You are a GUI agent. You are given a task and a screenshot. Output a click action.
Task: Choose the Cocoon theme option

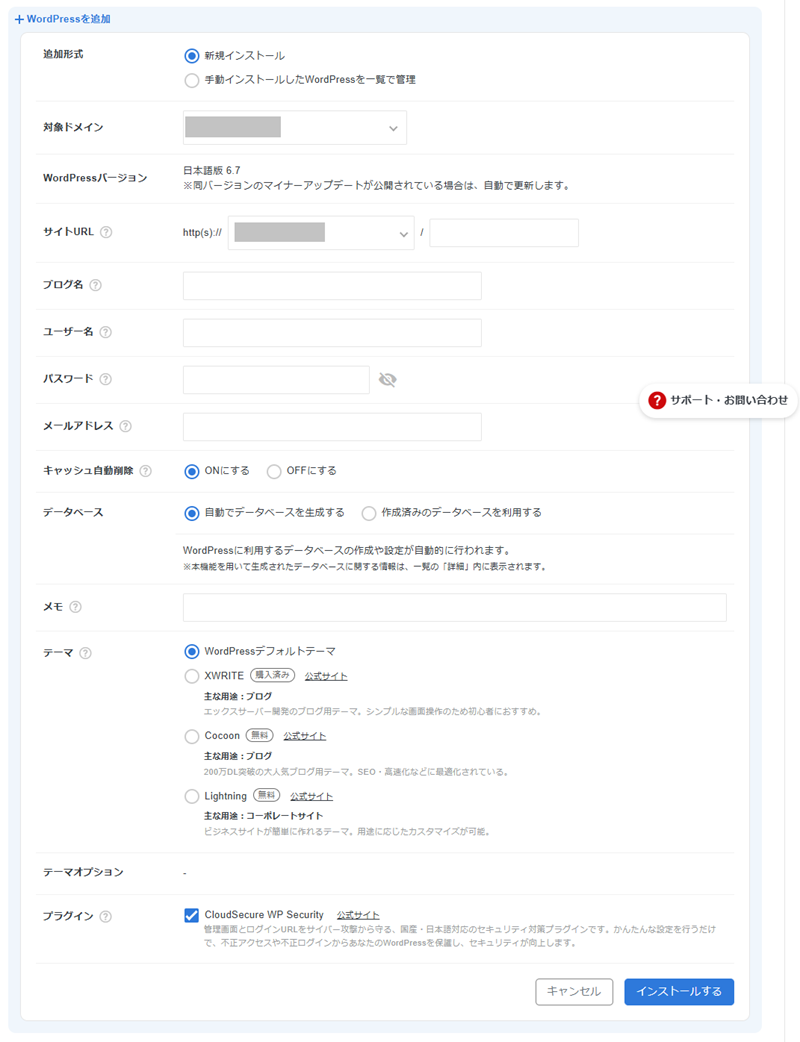(x=192, y=736)
